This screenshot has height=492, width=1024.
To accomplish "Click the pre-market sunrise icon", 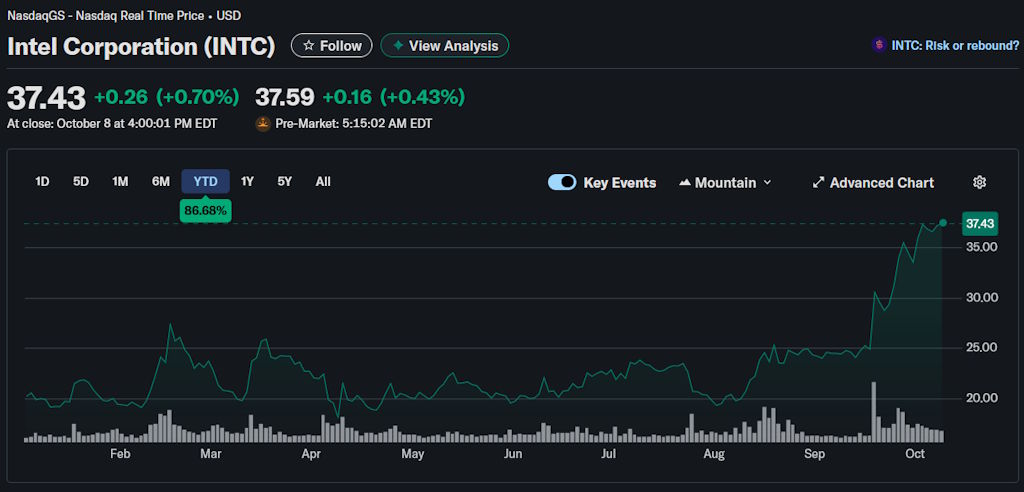I will pos(264,124).
